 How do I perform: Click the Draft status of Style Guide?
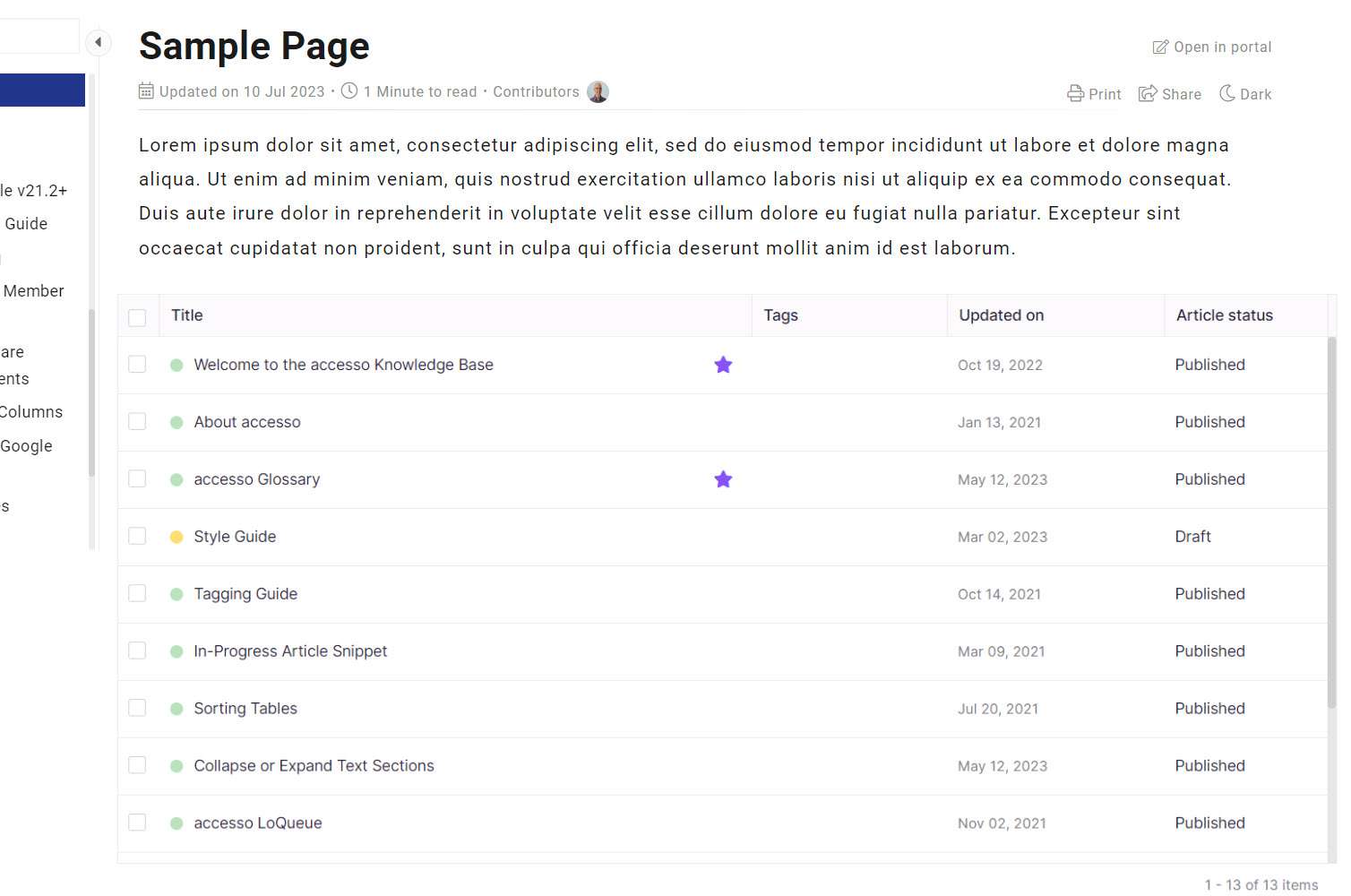point(1192,537)
